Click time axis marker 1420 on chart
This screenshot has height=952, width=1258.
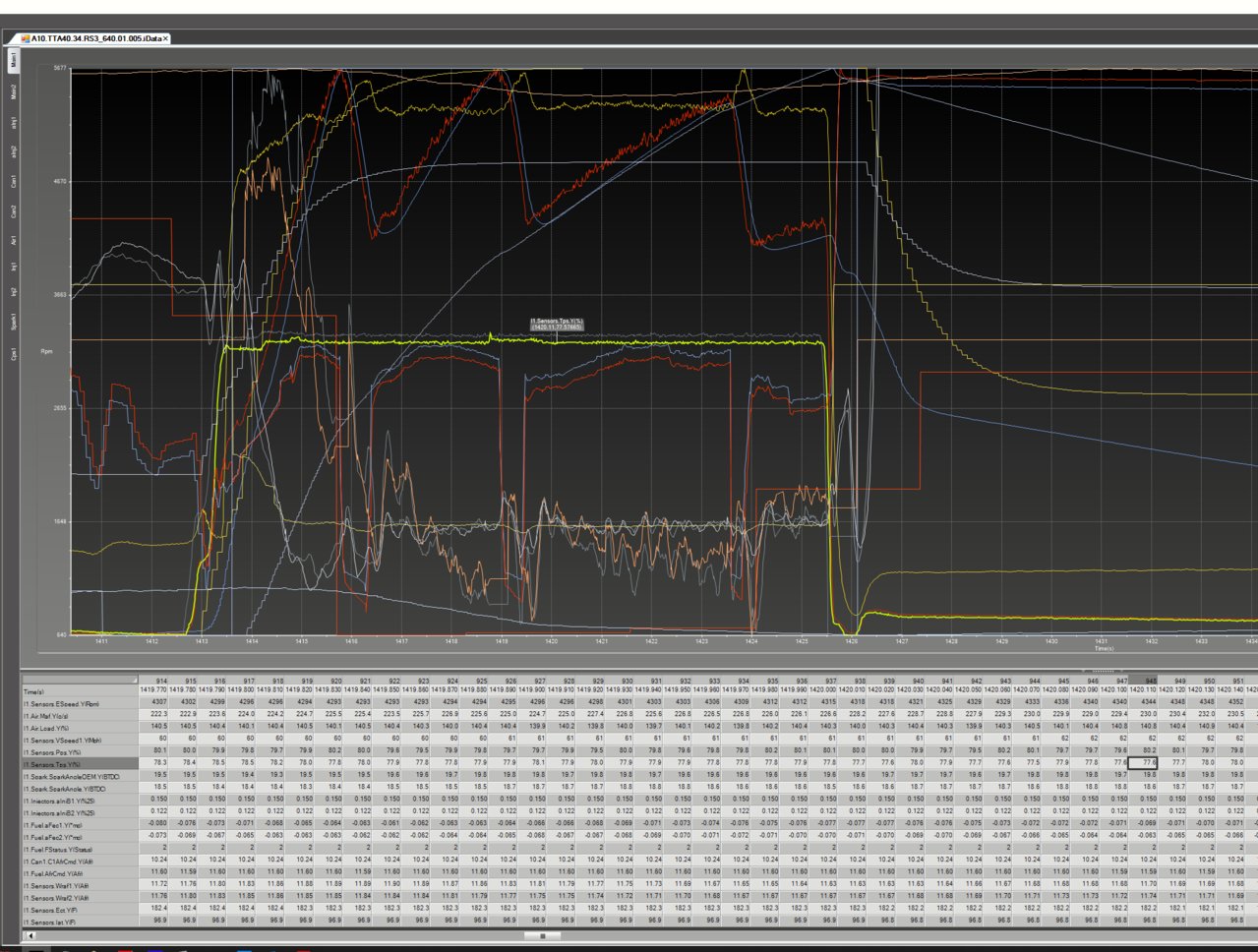pos(551,641)
